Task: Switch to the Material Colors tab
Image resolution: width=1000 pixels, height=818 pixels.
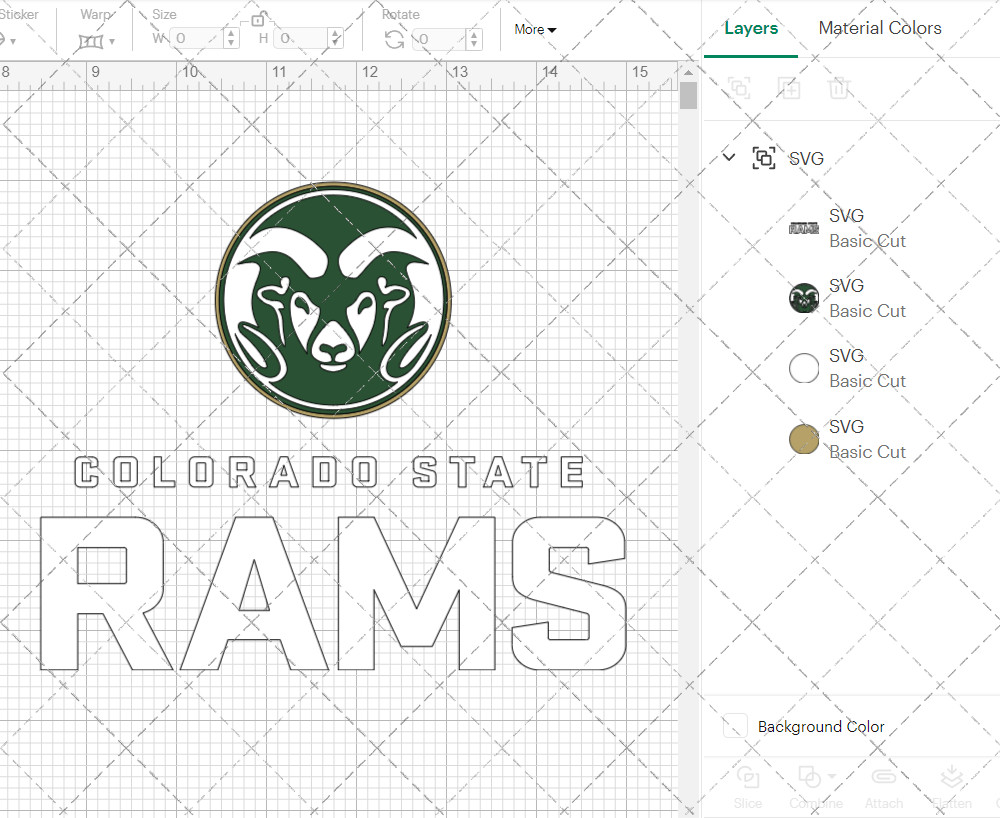Action: (879, 28)
